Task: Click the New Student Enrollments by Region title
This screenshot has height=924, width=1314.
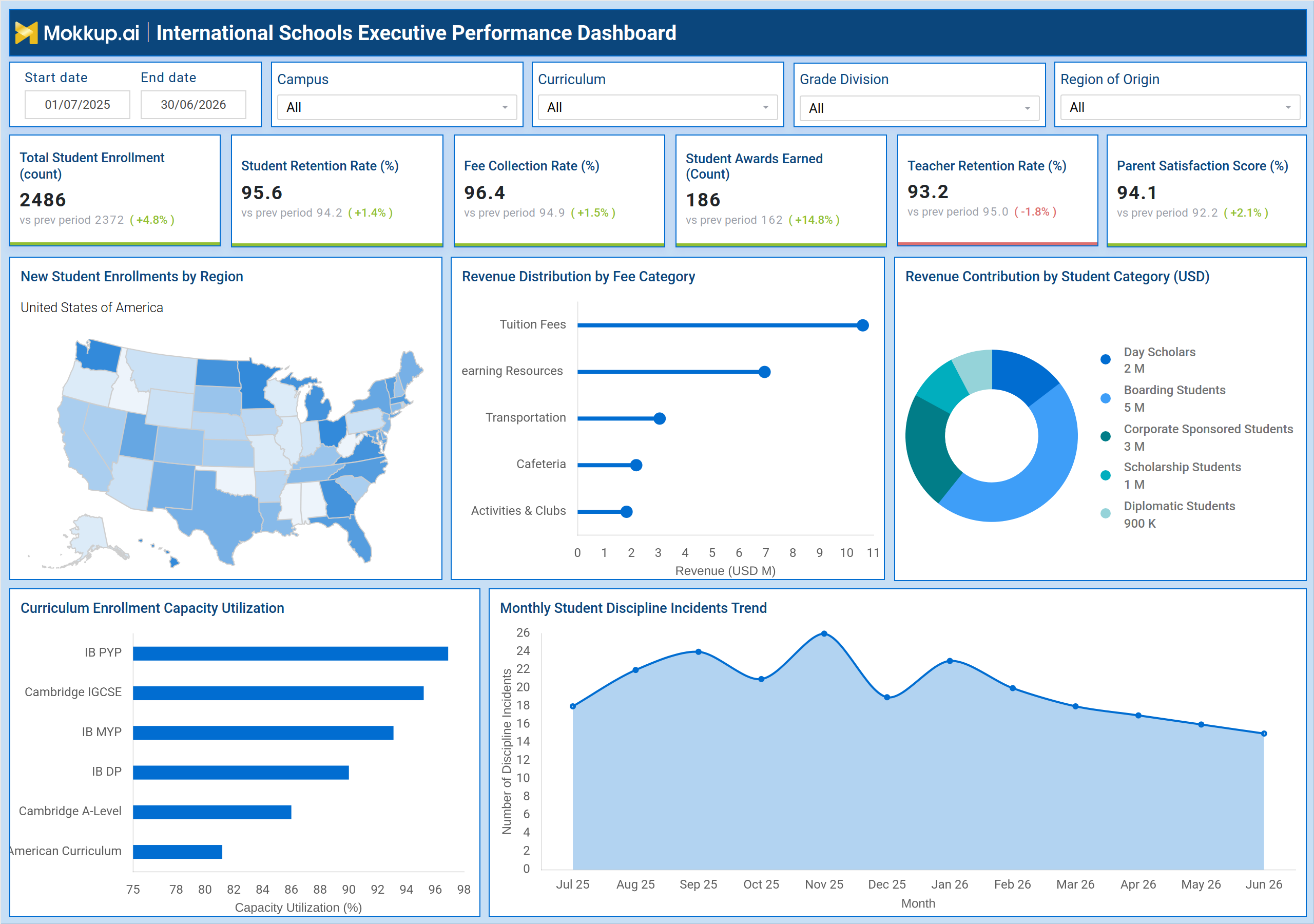Action: [x=131, y=277]
